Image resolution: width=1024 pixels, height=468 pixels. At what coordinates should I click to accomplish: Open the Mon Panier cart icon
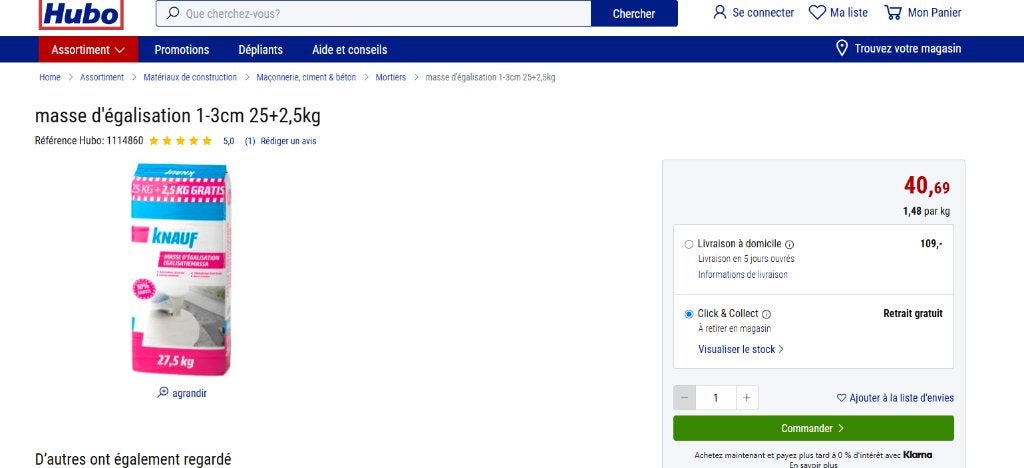893,12
